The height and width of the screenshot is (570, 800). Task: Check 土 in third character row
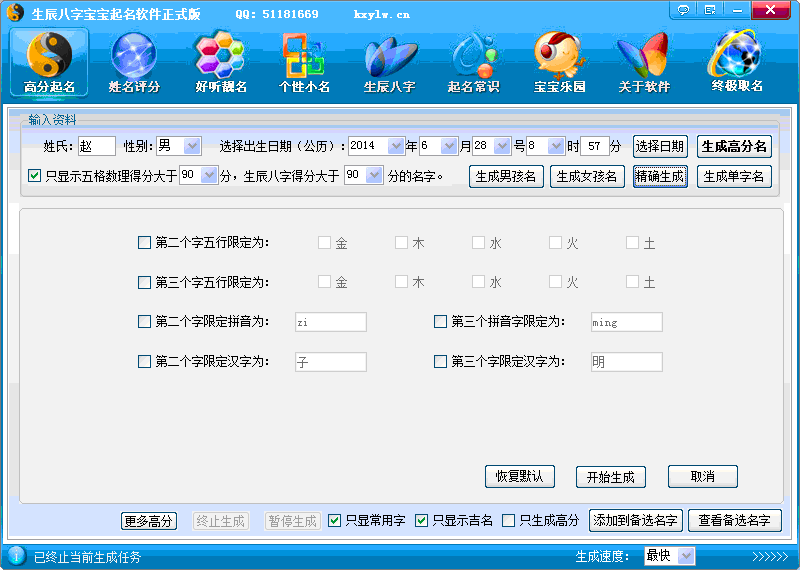pyautogui.click(x=633, y=282)
